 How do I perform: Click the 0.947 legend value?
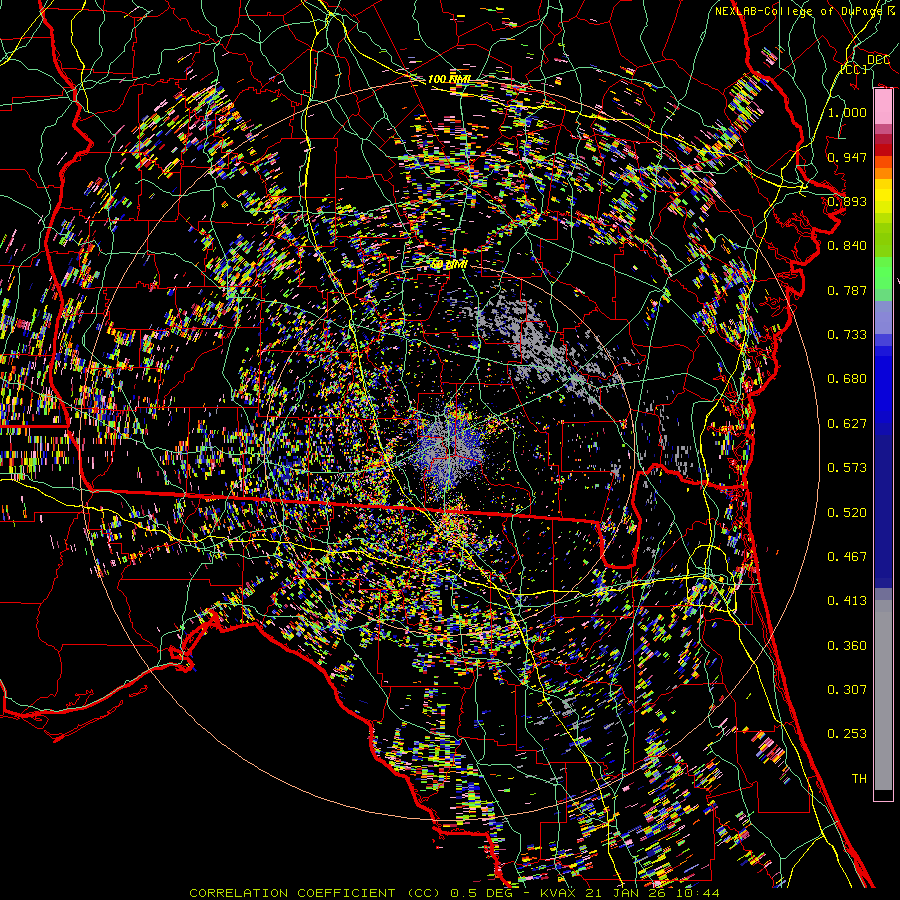click(x=847, y=157)
